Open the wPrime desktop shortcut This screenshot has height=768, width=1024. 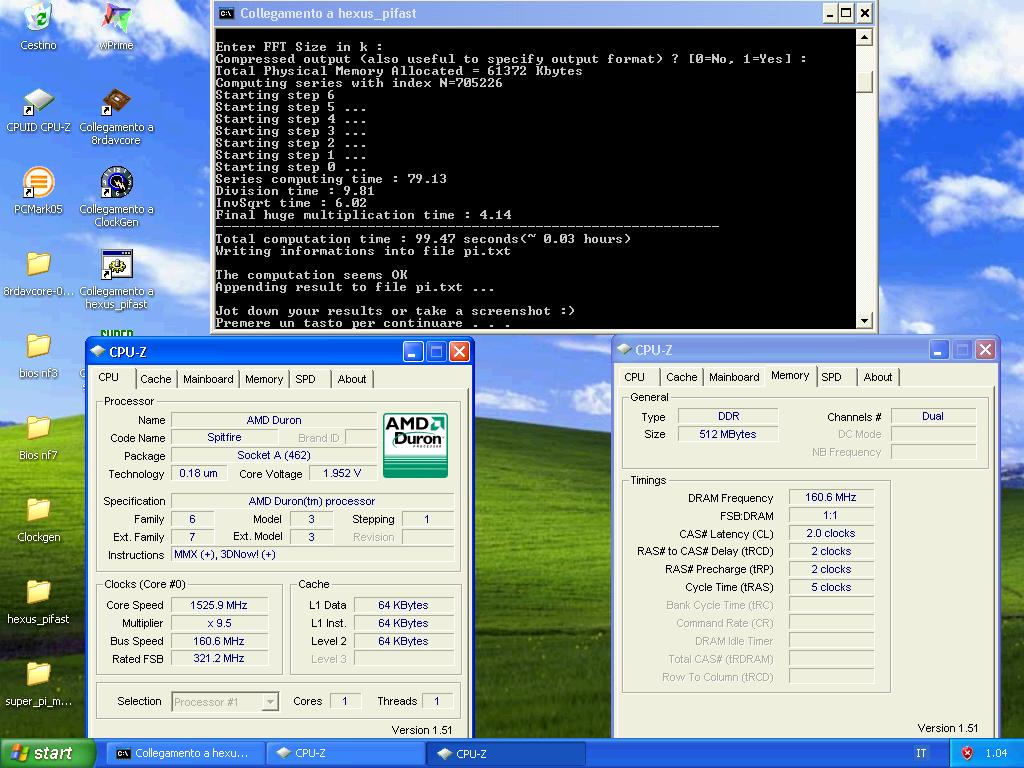pyautogui.click(x=116, y=26)
